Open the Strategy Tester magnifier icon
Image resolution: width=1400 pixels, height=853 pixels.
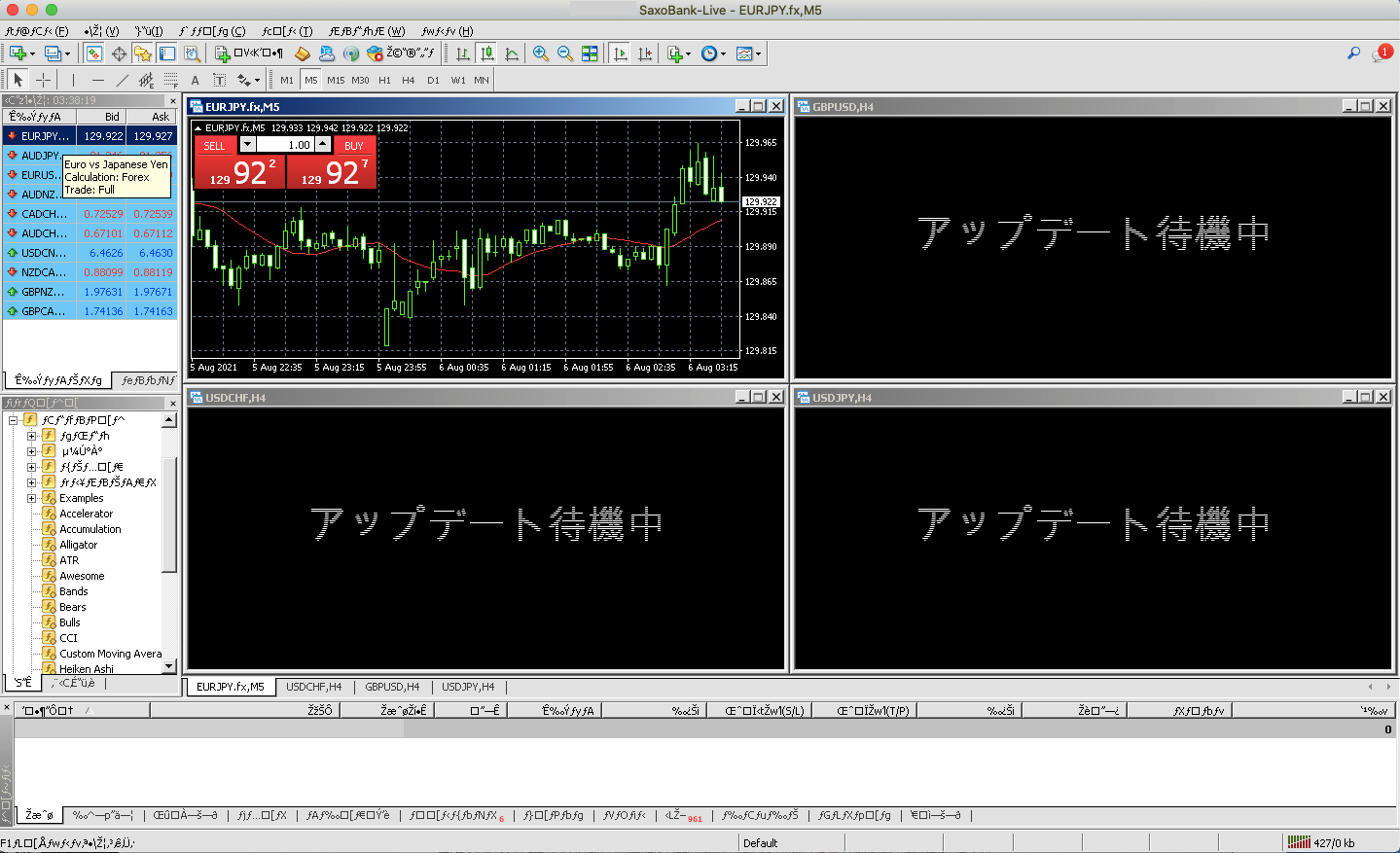coord(192,53)
